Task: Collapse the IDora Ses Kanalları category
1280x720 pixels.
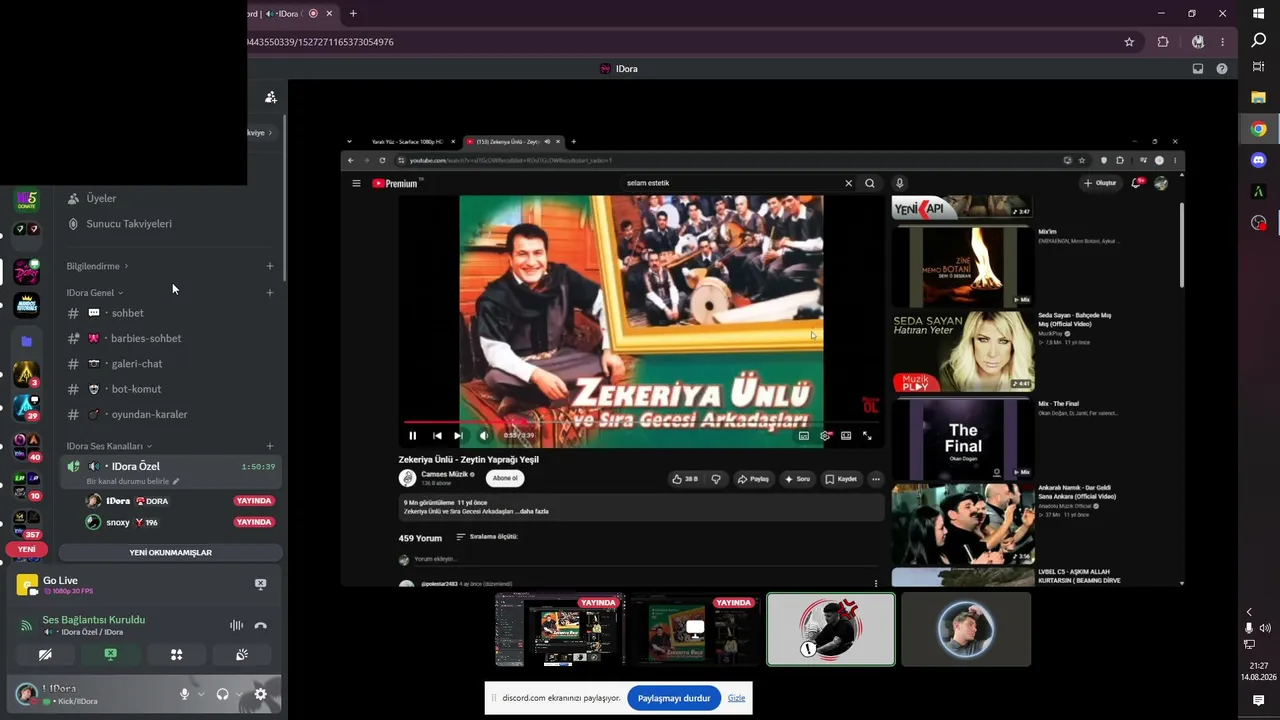Action: coord(109,446)
